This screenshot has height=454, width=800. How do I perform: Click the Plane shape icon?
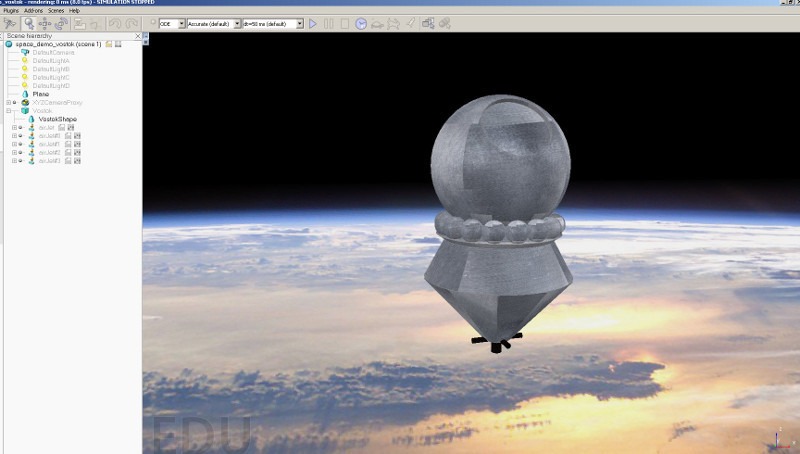click(25, 94)
